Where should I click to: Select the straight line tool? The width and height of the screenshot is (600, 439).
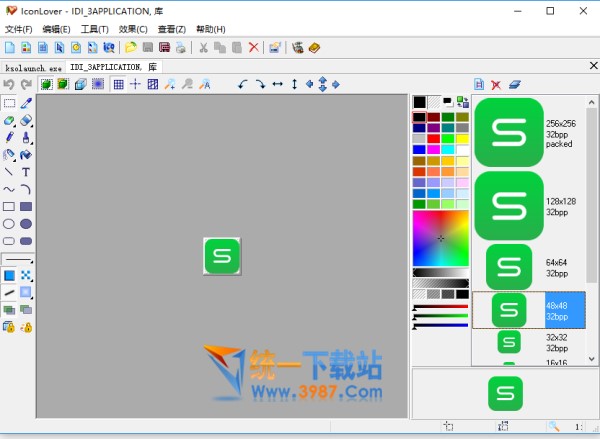pos(9,172)
